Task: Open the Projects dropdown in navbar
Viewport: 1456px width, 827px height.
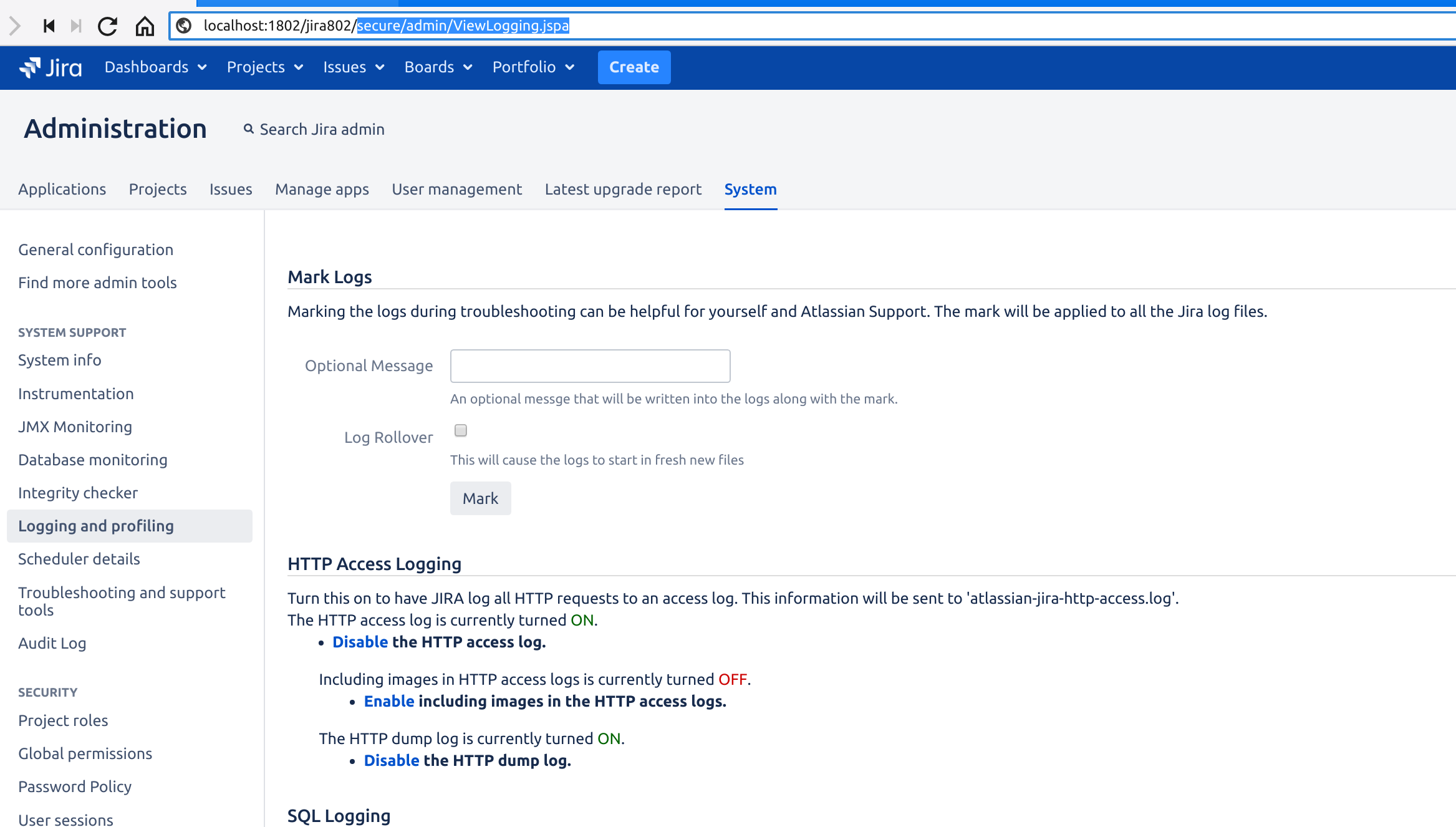Action: tap(264, 67)
